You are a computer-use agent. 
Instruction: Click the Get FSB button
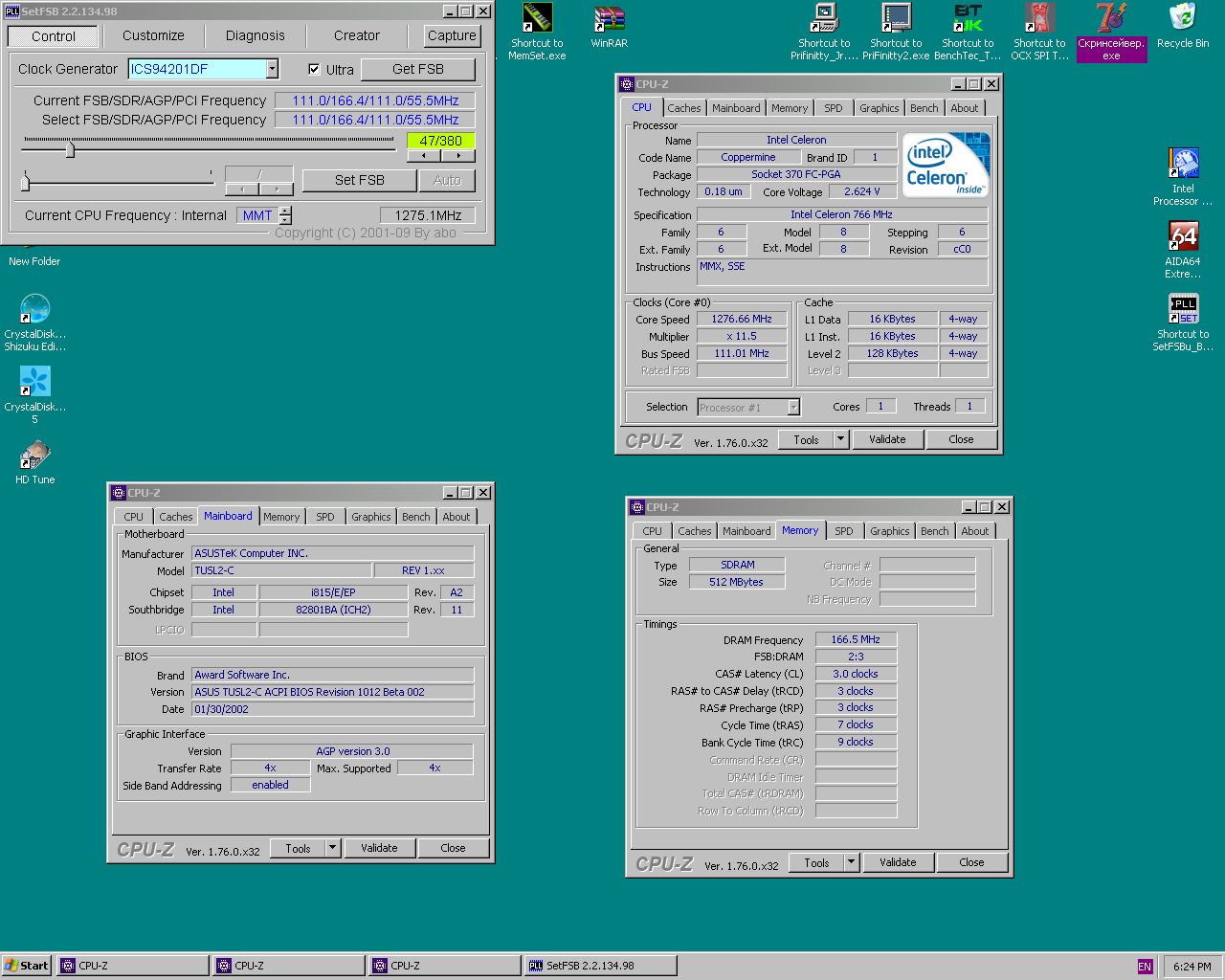tap(417, 69)
